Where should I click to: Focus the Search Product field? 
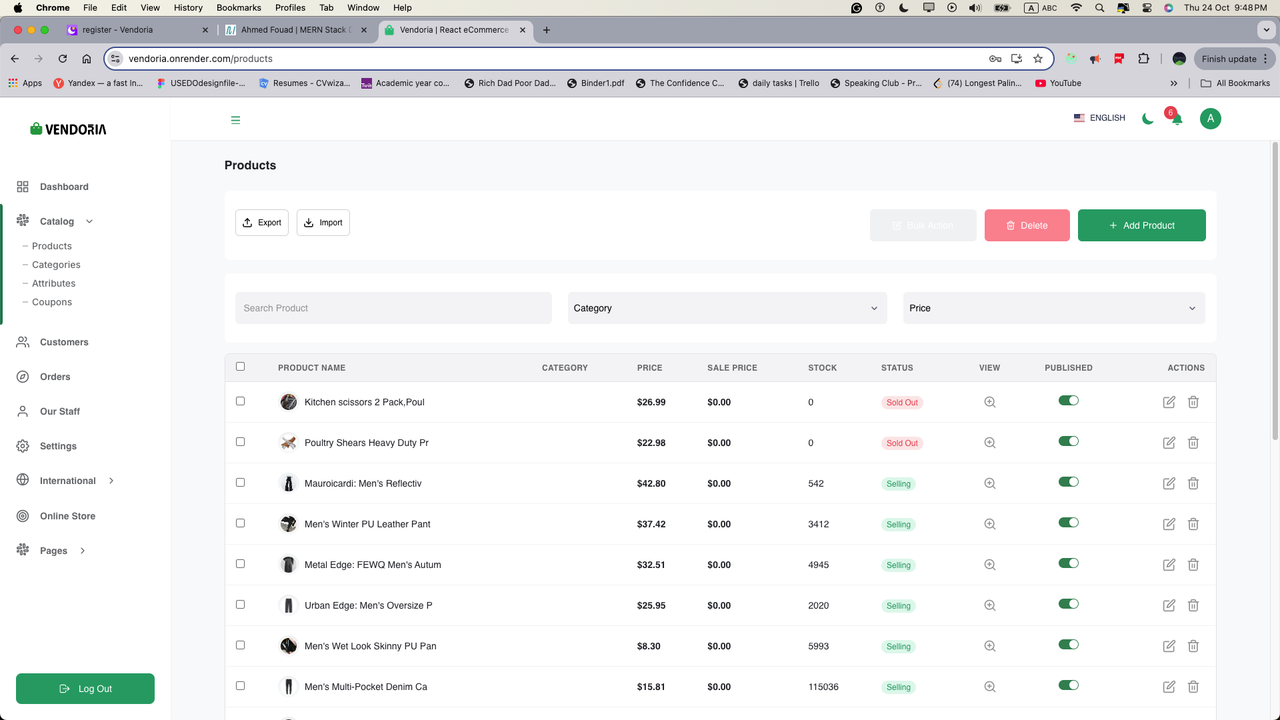pyautogui.click(x=393, y=308)
